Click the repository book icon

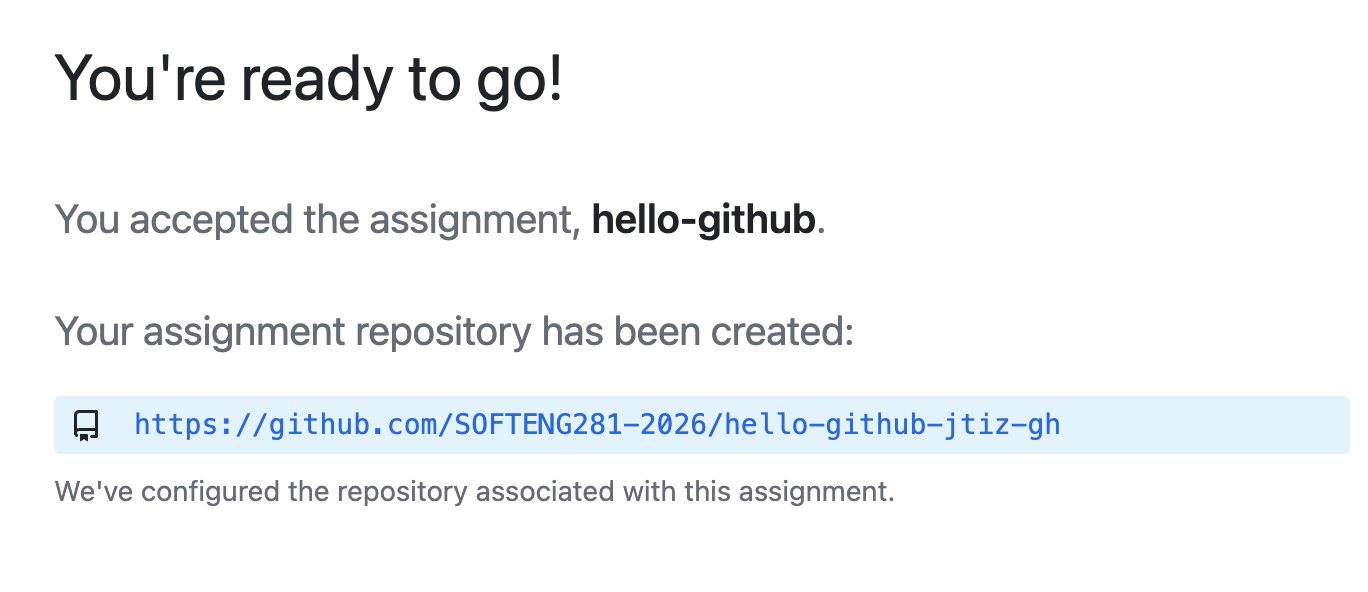point(86,425)
